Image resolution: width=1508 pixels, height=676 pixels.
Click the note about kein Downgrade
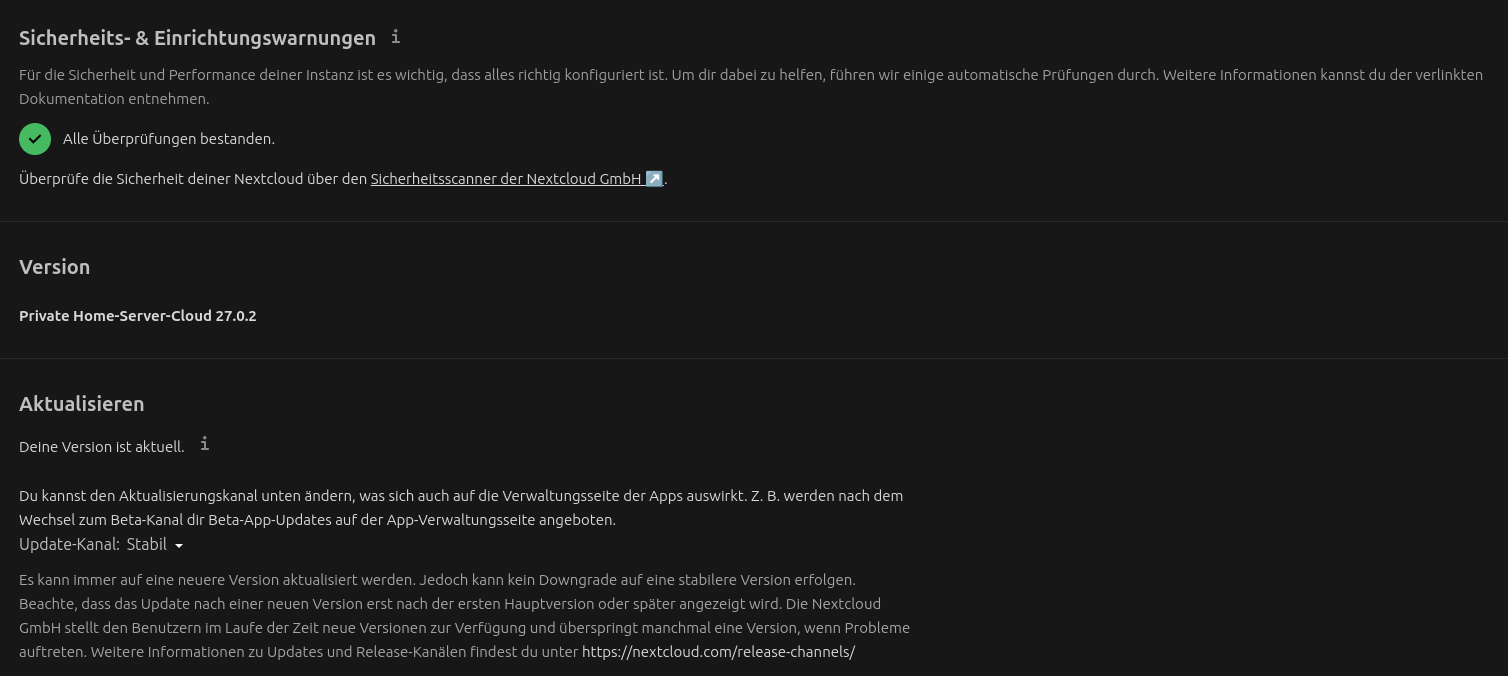coord(464,616)
